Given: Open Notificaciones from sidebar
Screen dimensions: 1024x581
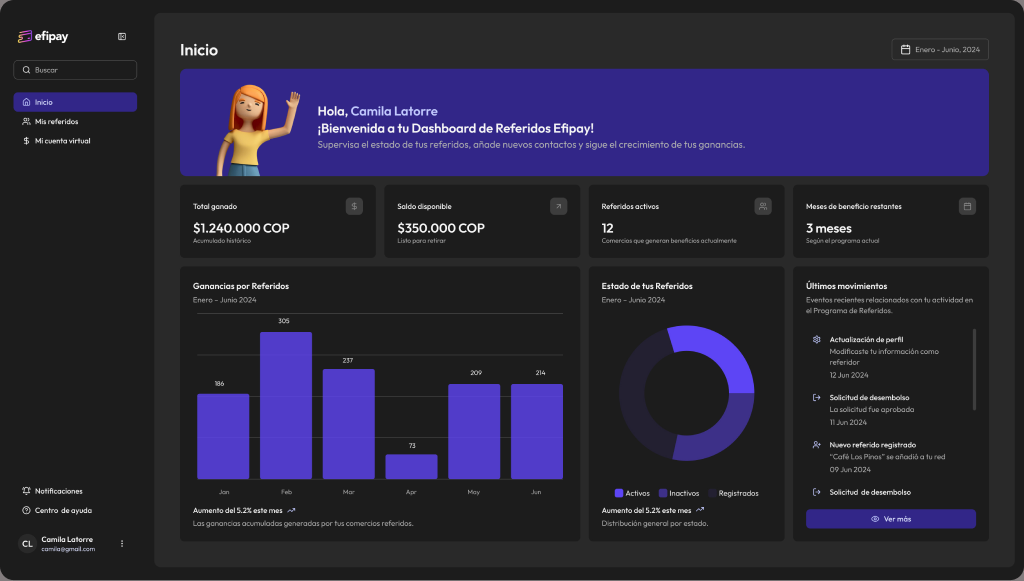Looking at the screenshot, I should [x=75, y=491].
